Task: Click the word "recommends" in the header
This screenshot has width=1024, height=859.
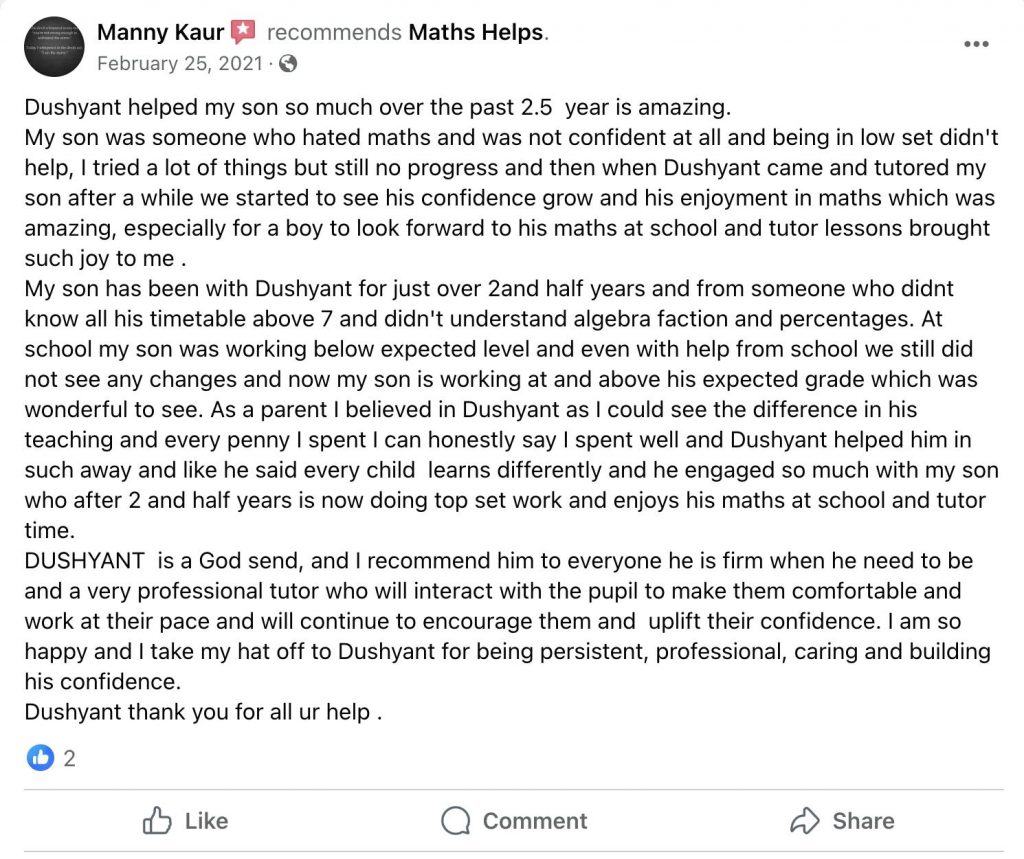Action: pyautogui.click(x=334, y=33)
